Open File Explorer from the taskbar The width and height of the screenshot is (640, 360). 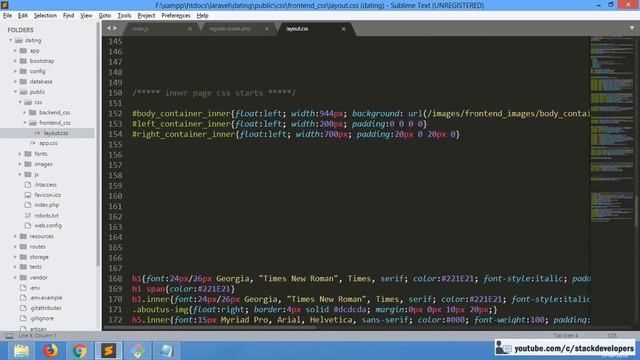(21, 351)
